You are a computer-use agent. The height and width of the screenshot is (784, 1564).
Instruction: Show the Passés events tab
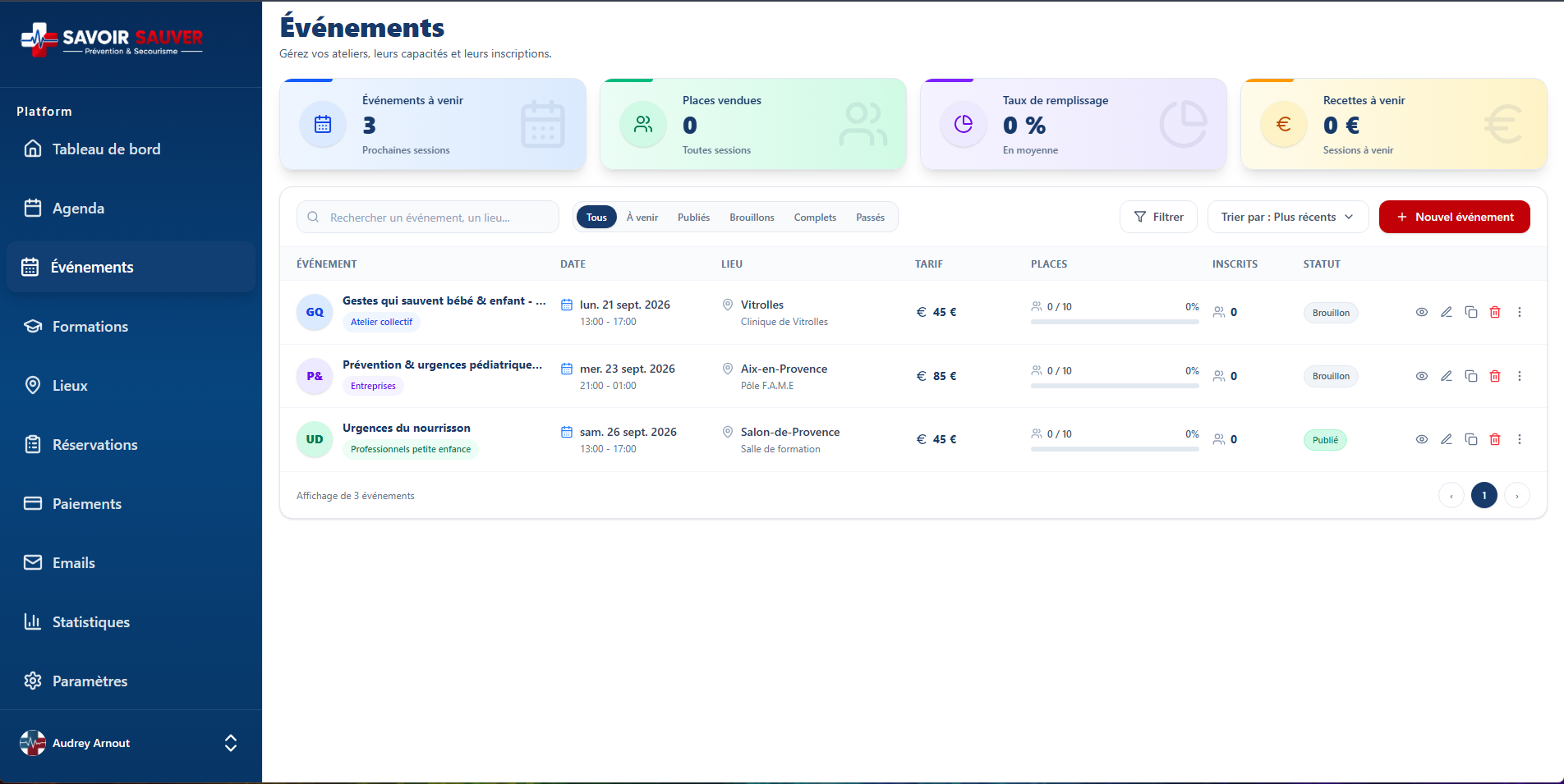871,218
